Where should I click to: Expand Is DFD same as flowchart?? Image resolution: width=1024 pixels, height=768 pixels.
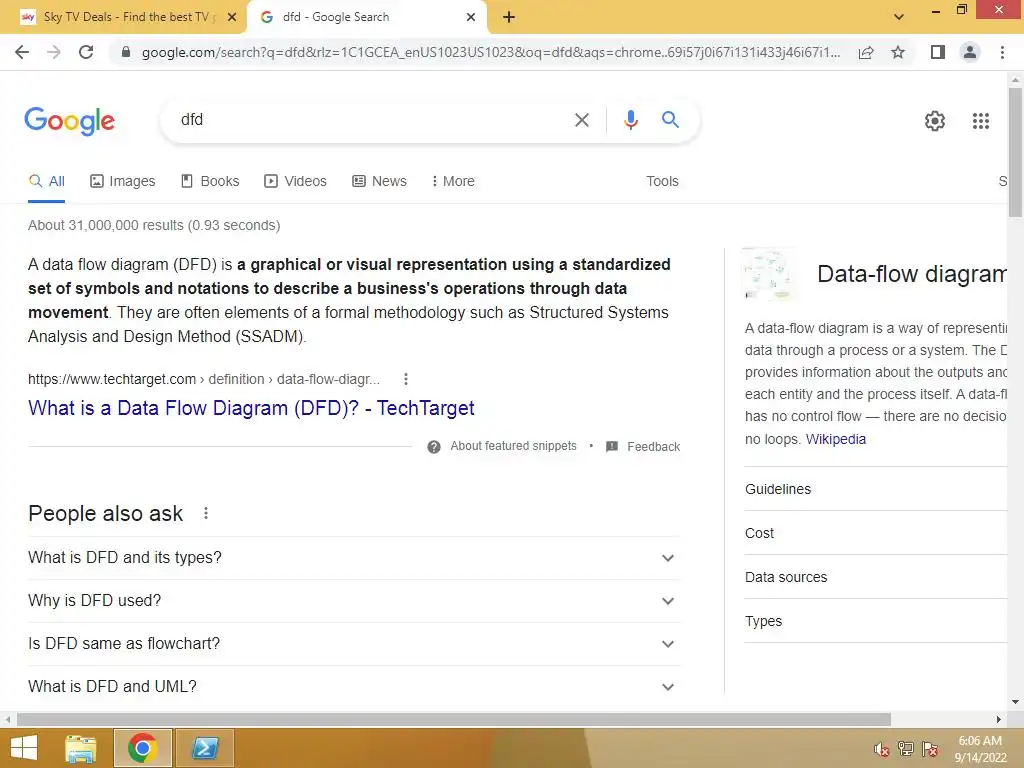pos(354,644)
